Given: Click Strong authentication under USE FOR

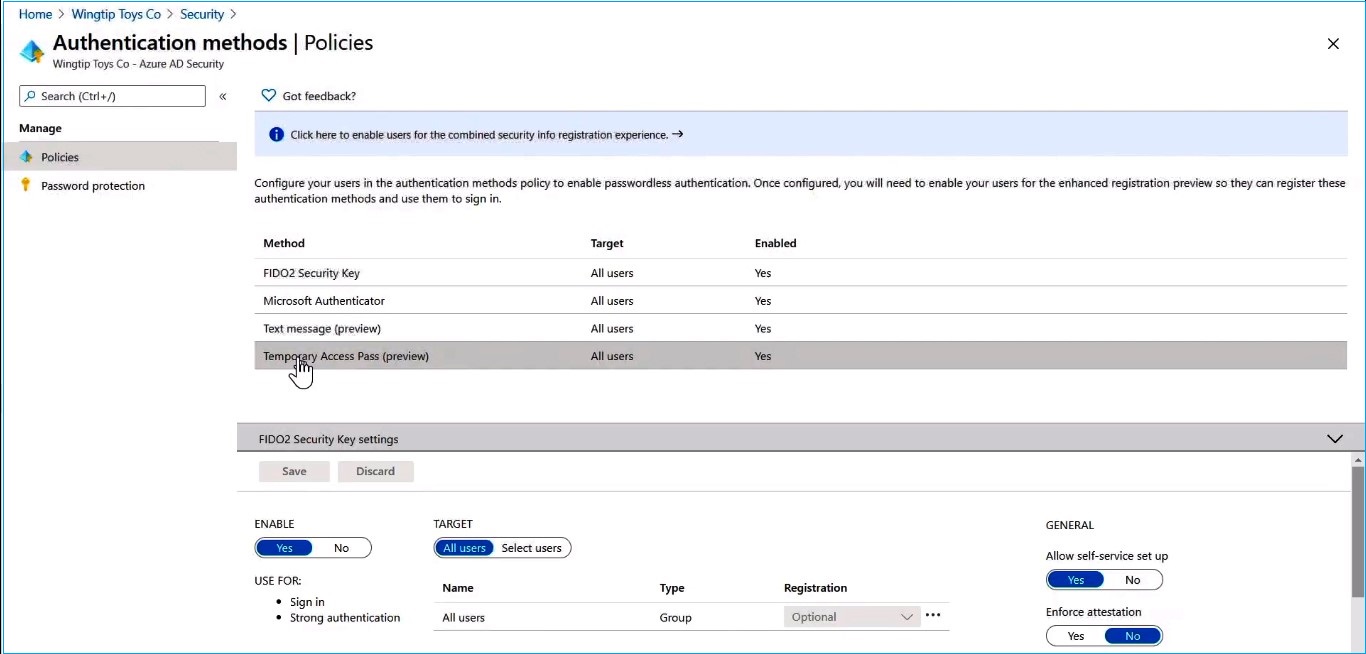Looking at the screenshot, I should pyautogui.click(x=345, y=618).
